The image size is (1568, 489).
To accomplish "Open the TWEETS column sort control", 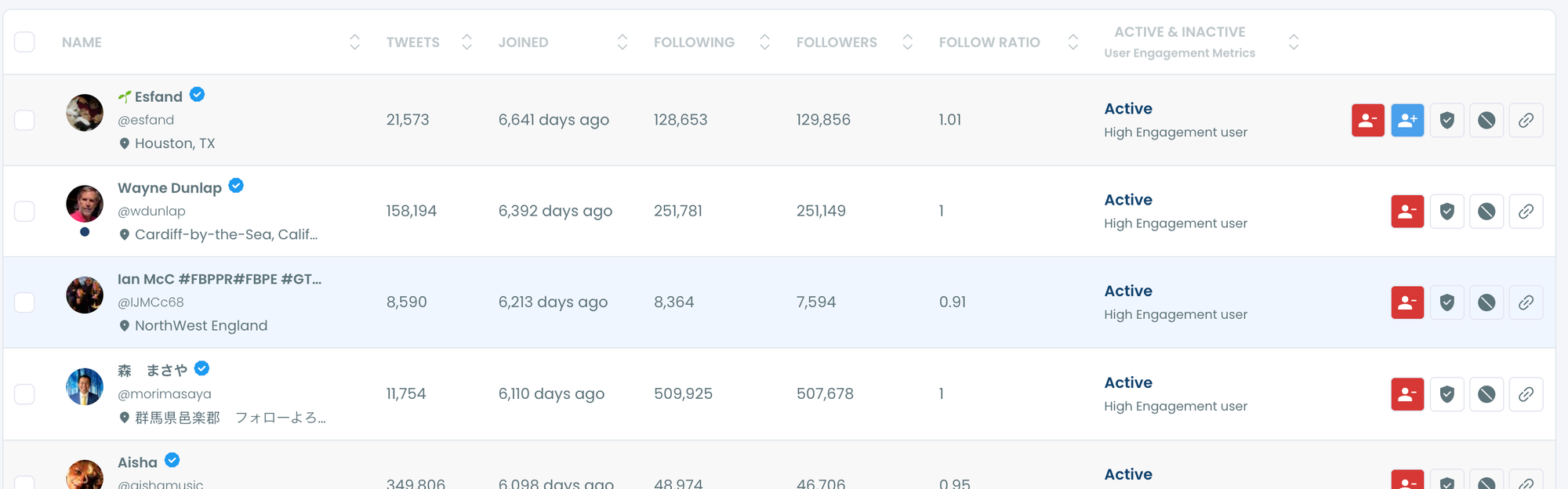I will [x=466, y=42].
